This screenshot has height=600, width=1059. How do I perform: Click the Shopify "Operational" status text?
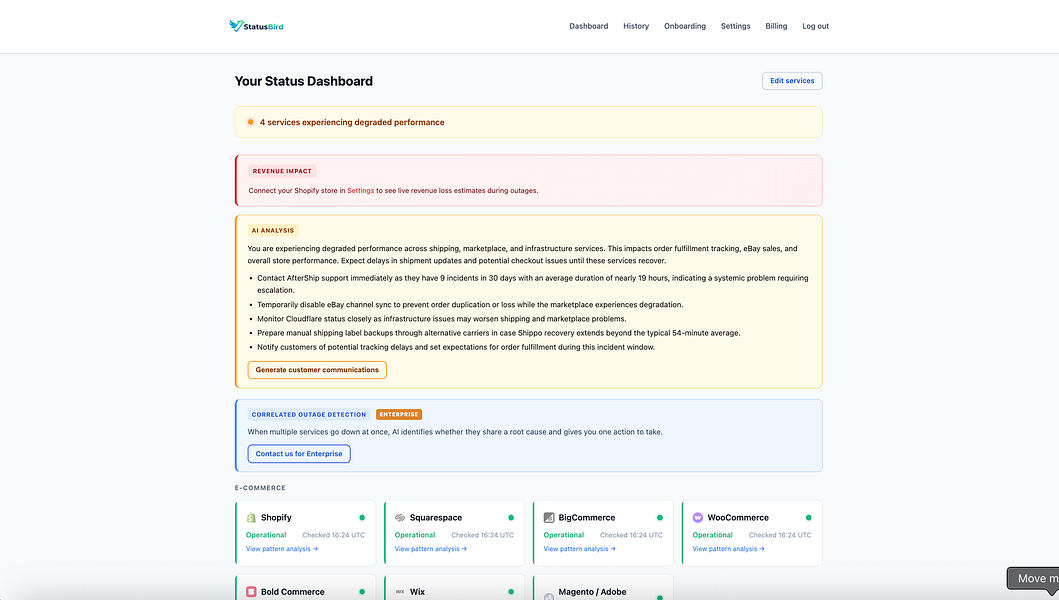coord(266,535)
